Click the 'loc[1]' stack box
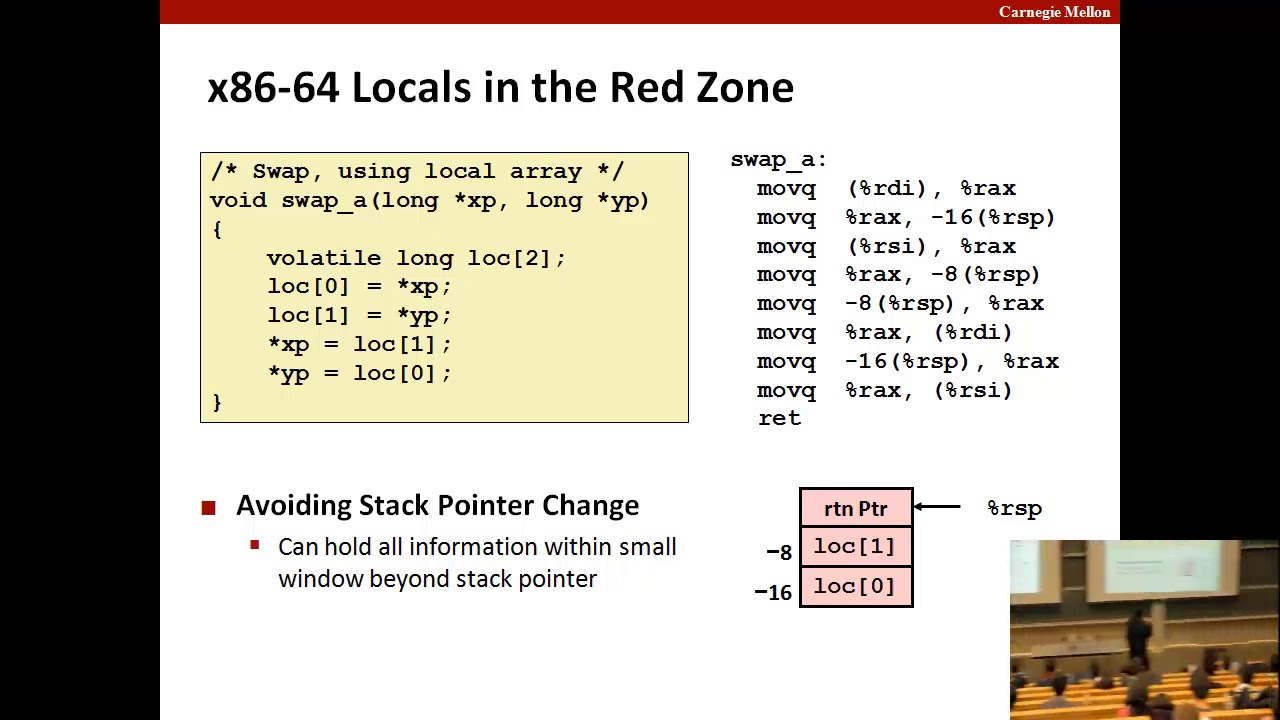 point(856,547)
